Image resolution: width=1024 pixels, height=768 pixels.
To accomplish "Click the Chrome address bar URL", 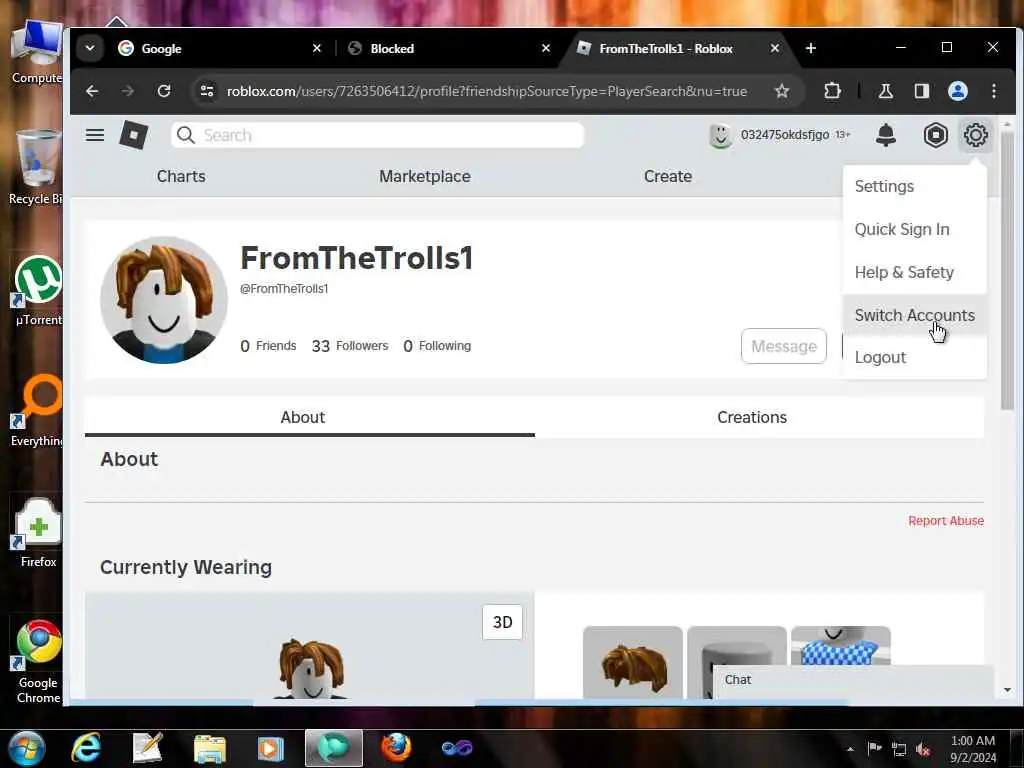I will 487,91.
